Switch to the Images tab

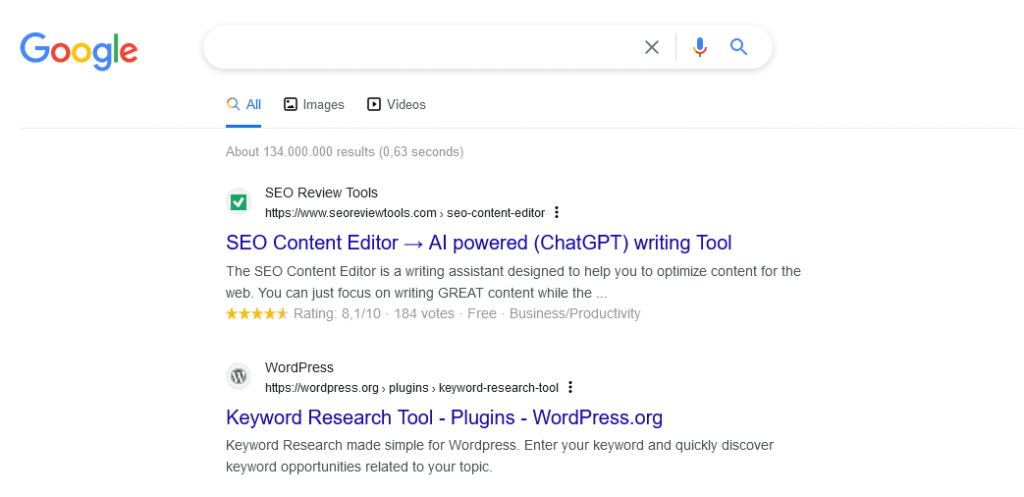pos(314,105)
